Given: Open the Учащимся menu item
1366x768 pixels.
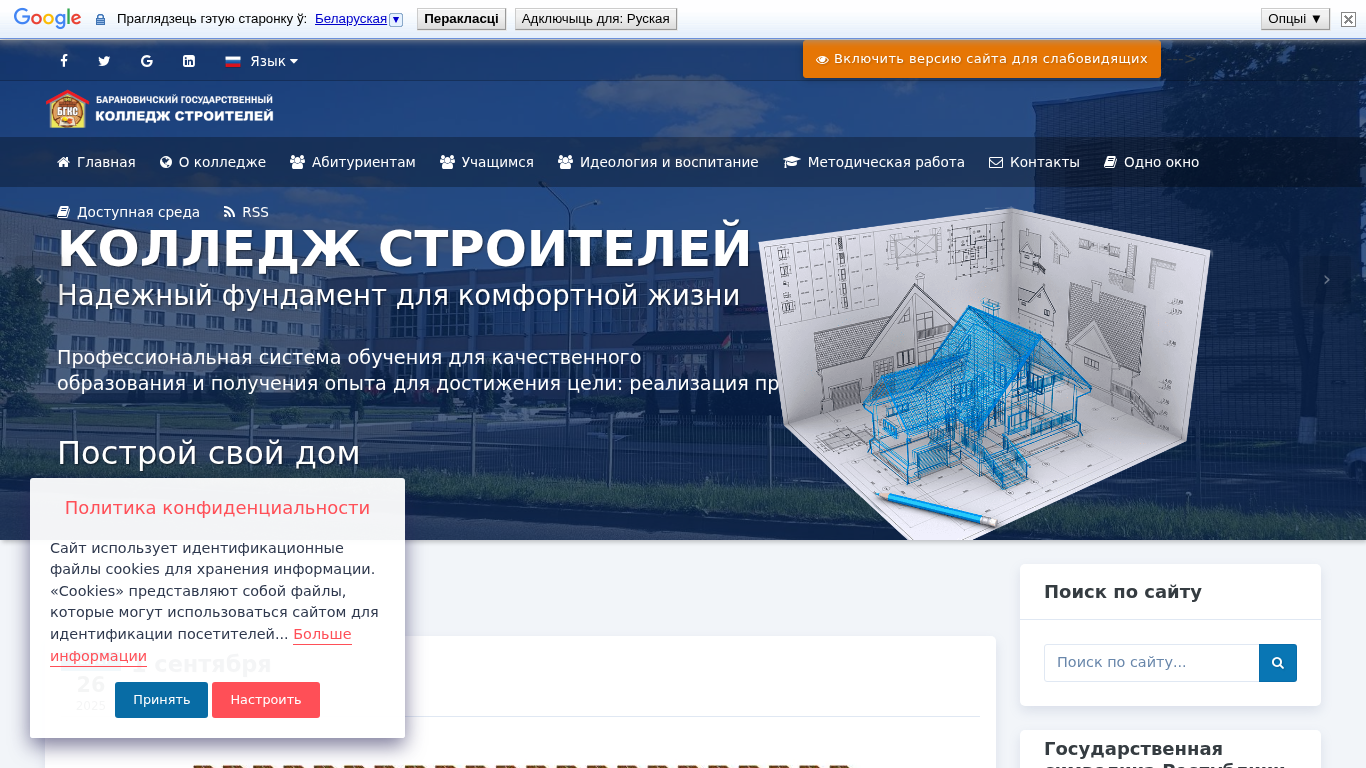Looking at the screenshot, I should click(487, 162).
